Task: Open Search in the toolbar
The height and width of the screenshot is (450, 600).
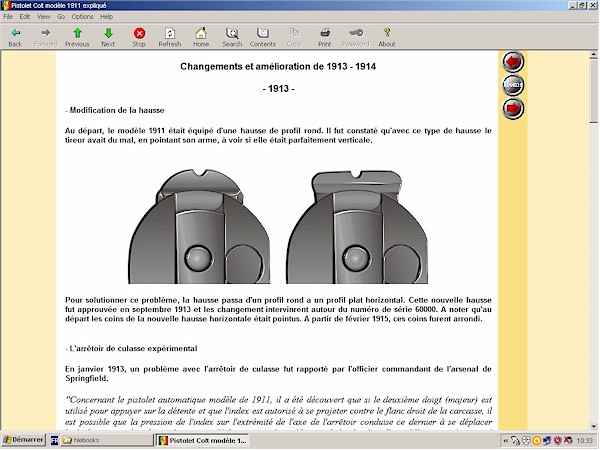Action: tap(232, 33)
